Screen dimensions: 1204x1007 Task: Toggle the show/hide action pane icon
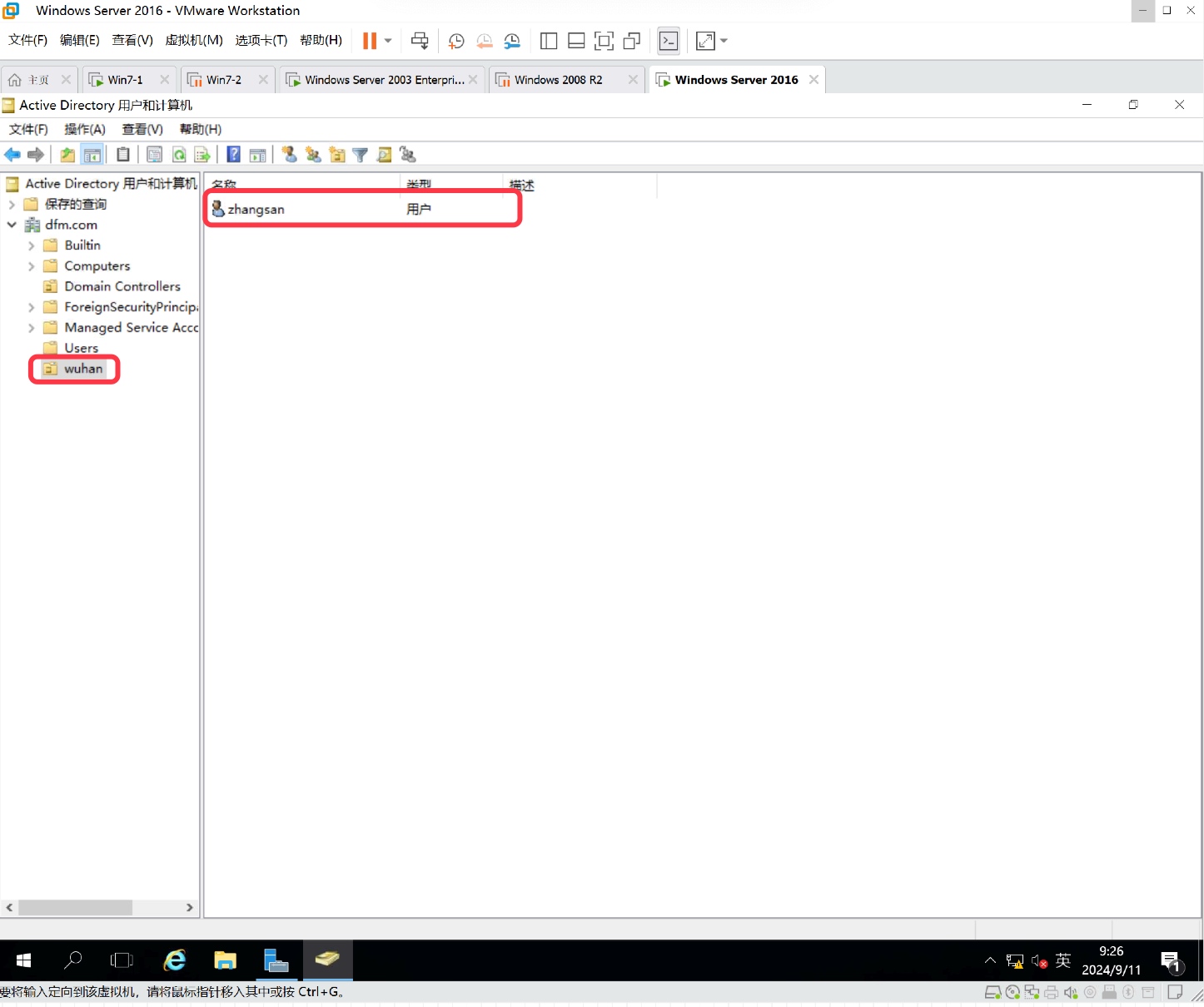point(258,155)
